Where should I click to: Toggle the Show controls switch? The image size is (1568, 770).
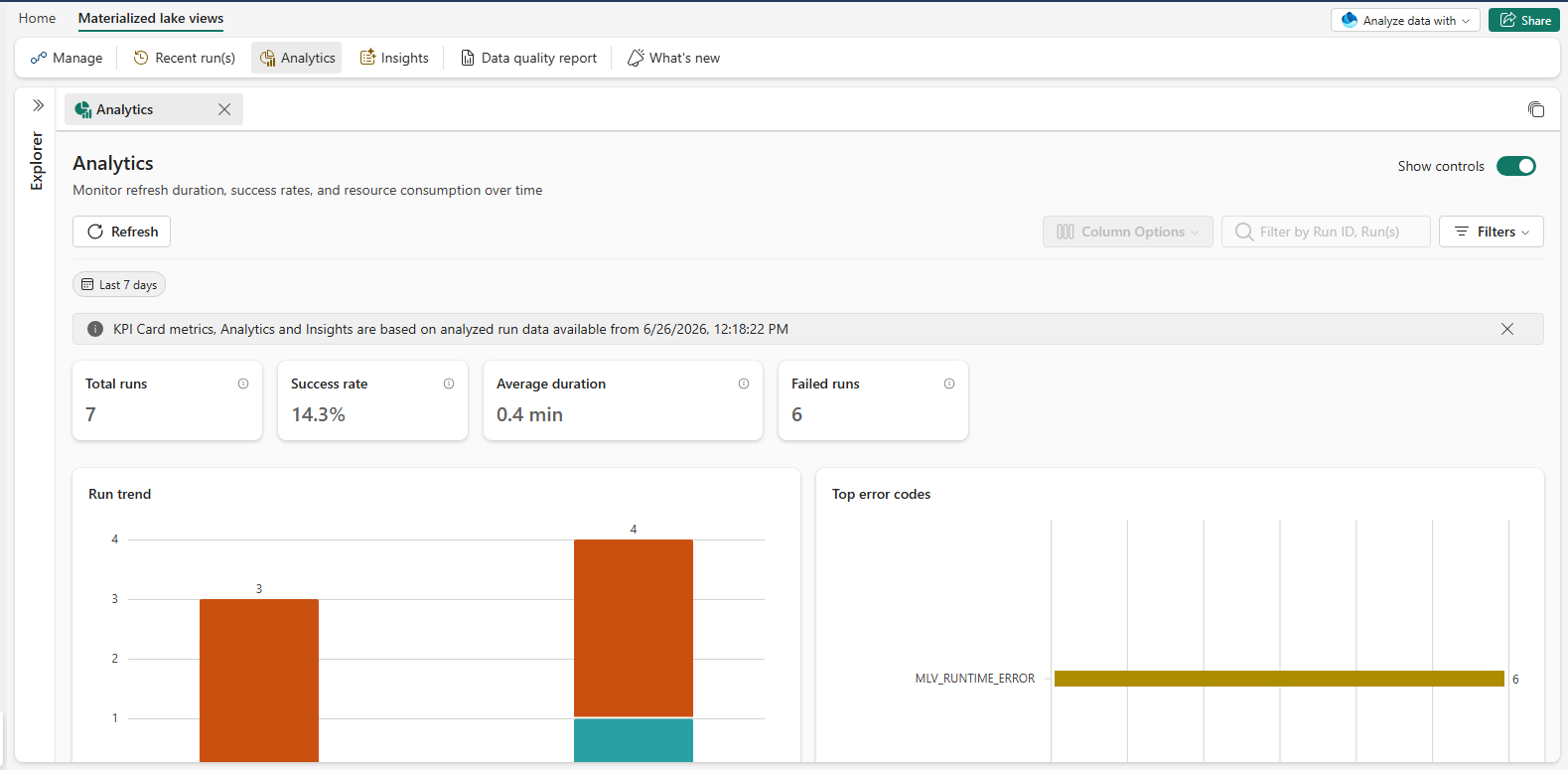point(1516,166)
